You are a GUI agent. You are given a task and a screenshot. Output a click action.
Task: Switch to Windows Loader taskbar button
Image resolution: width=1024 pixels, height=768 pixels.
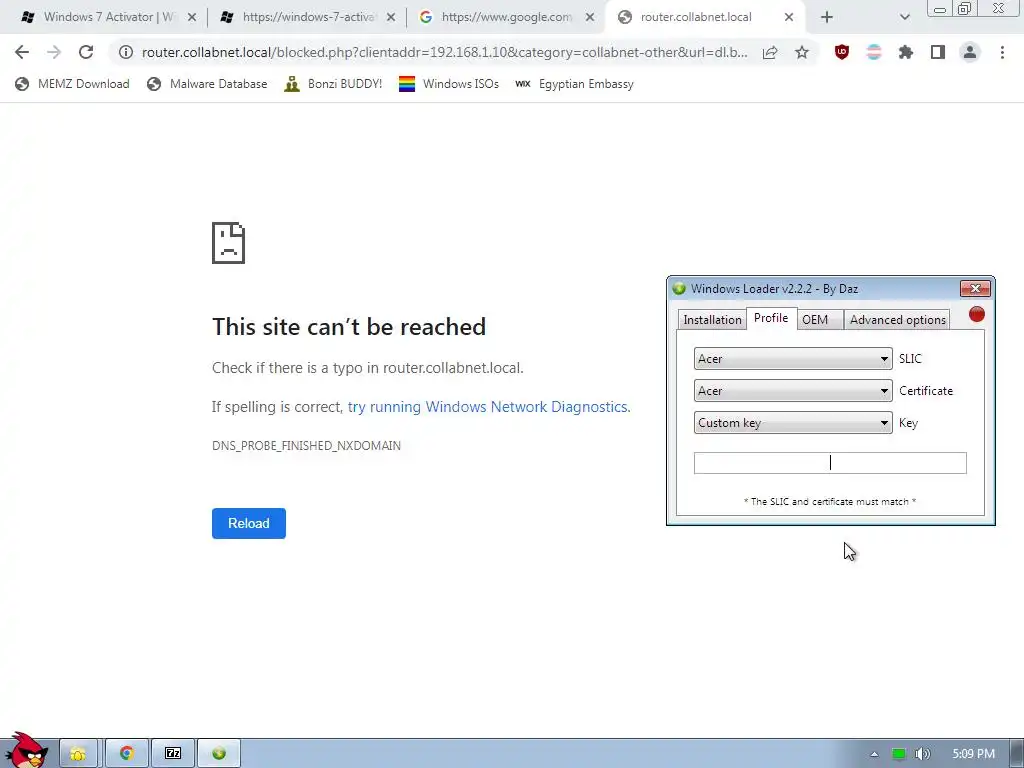tap(219, 754)
